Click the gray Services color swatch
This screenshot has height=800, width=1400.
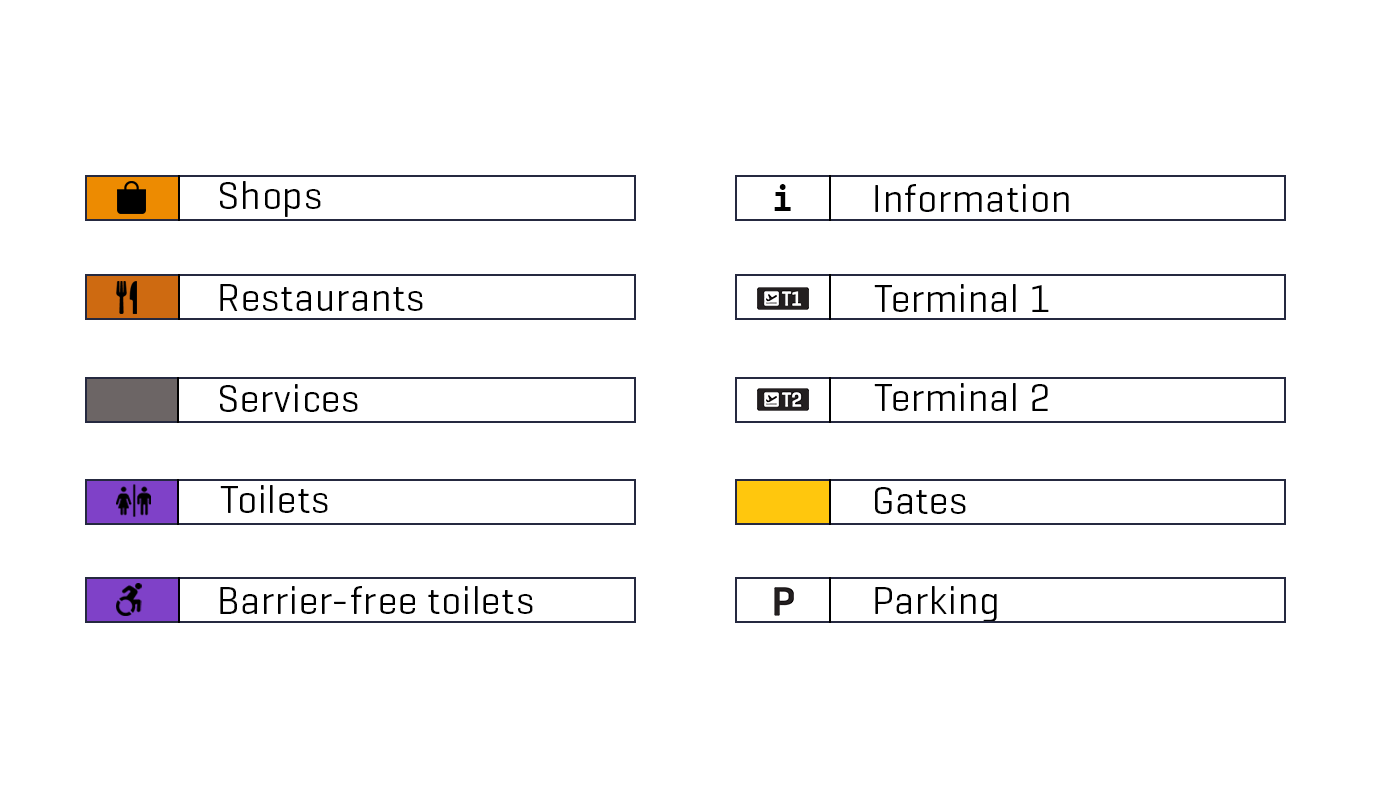pyautogui.click(x=132, y=400)
